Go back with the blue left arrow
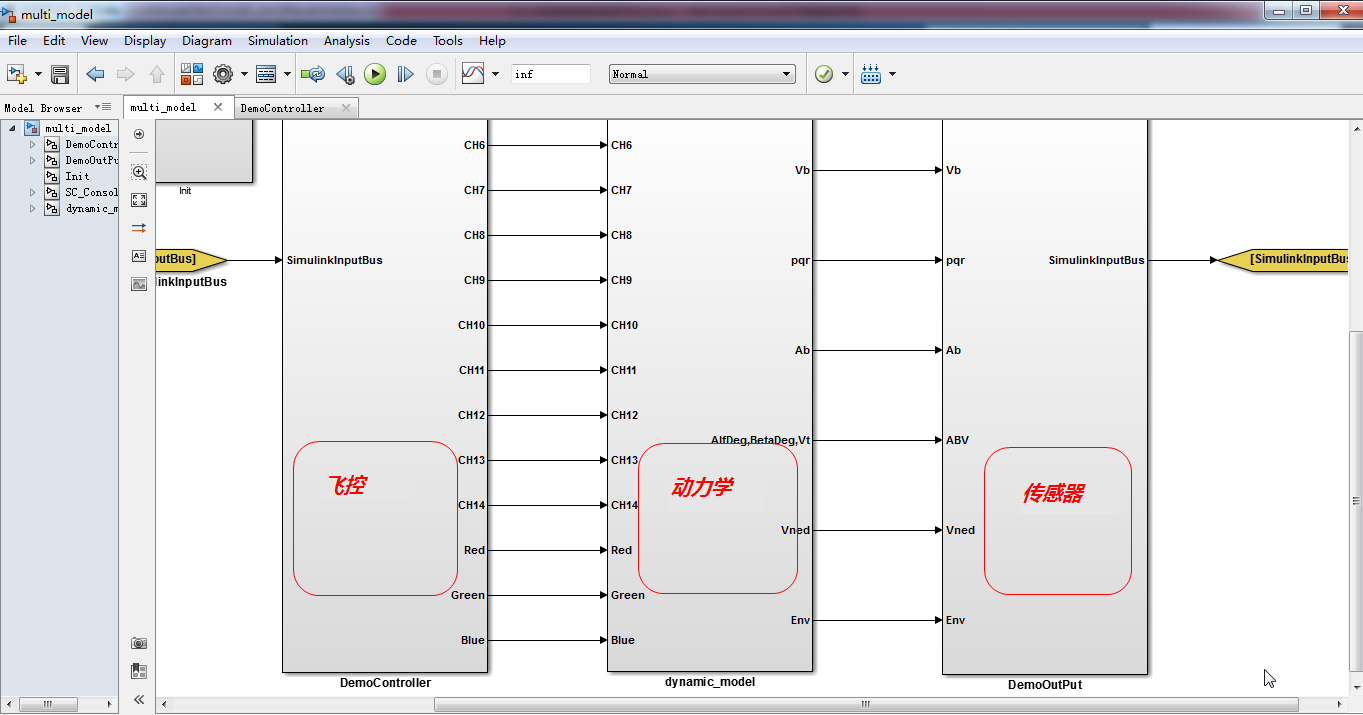This screenshot has height=715, width=1363. click(x=95, y=74)
